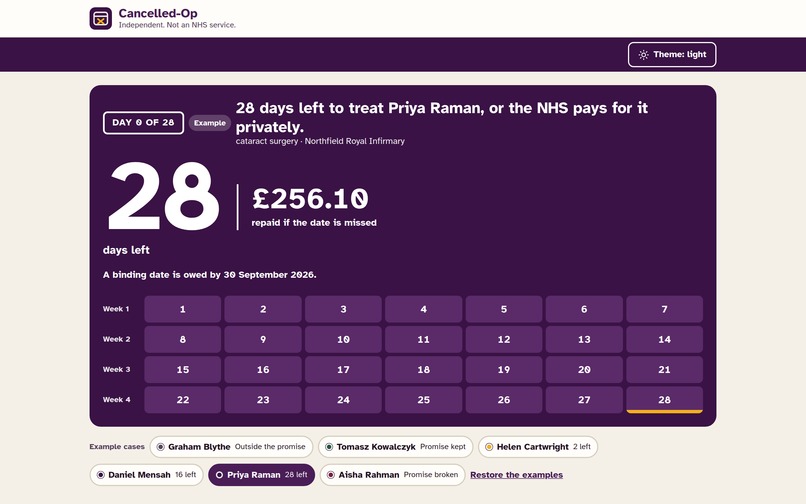Click the £256.10 repayment amount
The image size is (806, 504).
pyautogui.click(x=310, y=199)
